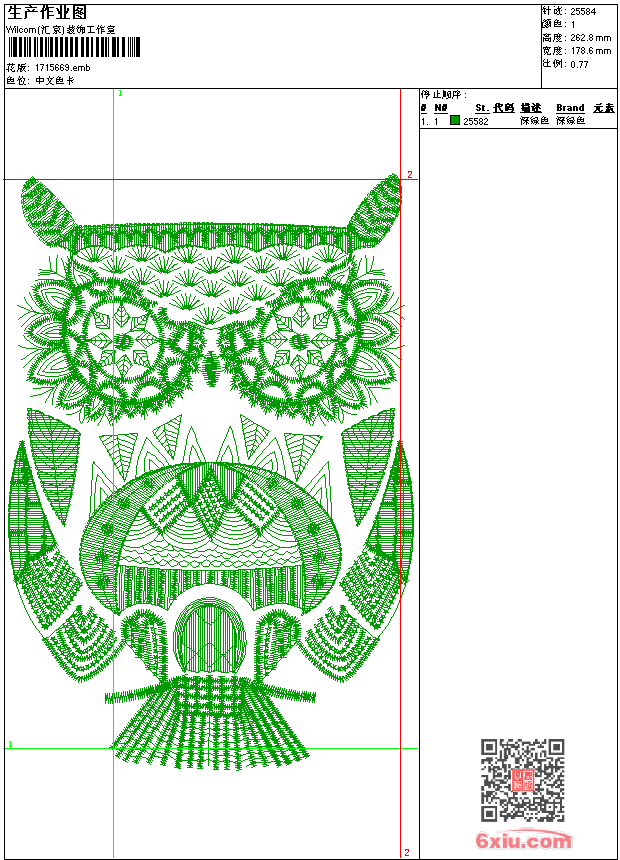
Task: Click the St. column header
Action: (482, 108)
